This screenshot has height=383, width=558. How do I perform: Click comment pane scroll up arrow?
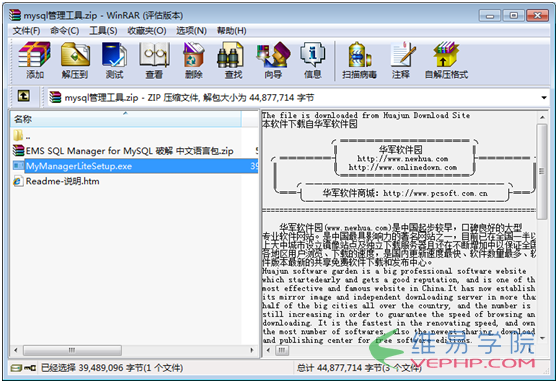[x=542, y=117]
